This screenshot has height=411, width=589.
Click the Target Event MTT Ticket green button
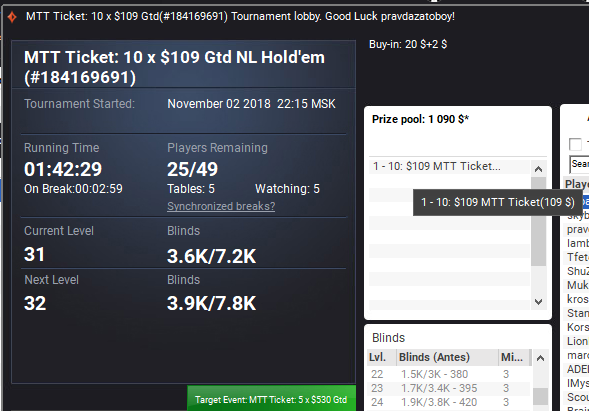tap(271, 399)
